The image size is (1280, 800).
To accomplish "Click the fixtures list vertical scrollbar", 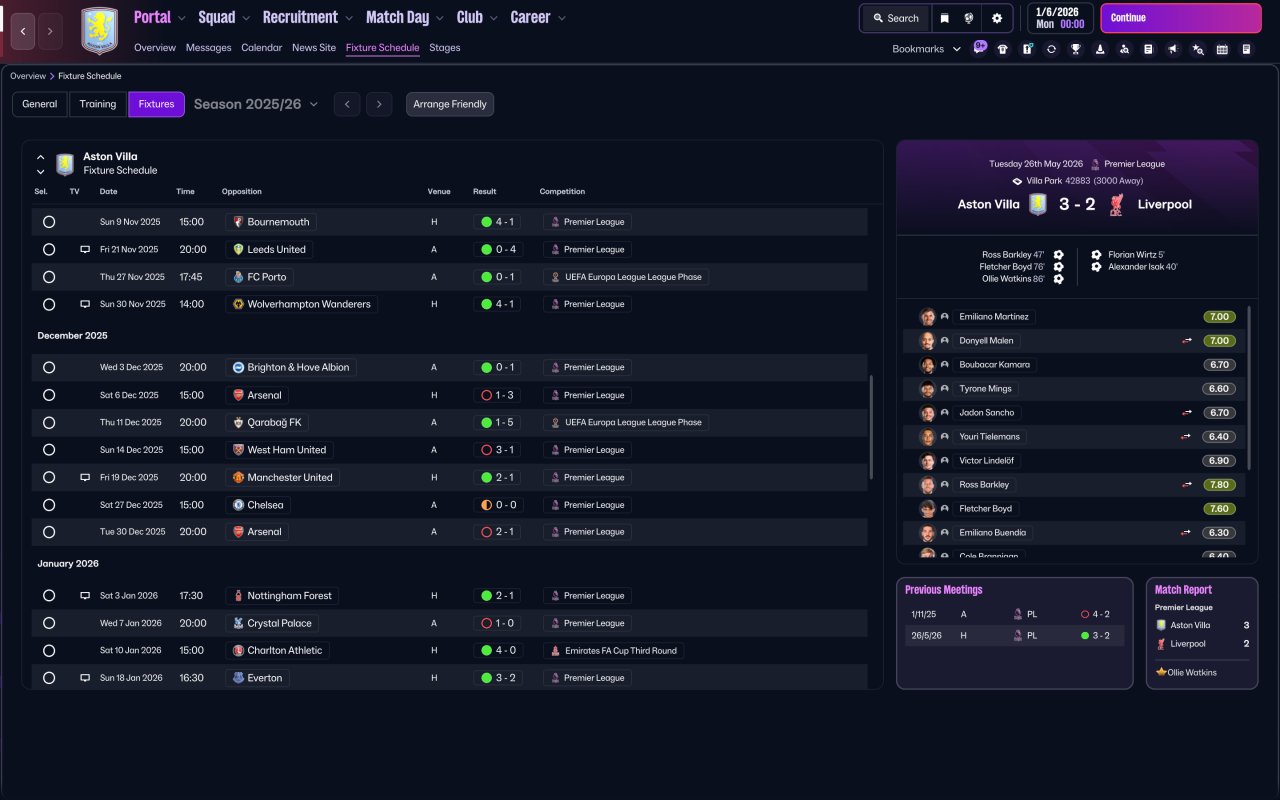I will pyautogui.click(x=872, y=428).
